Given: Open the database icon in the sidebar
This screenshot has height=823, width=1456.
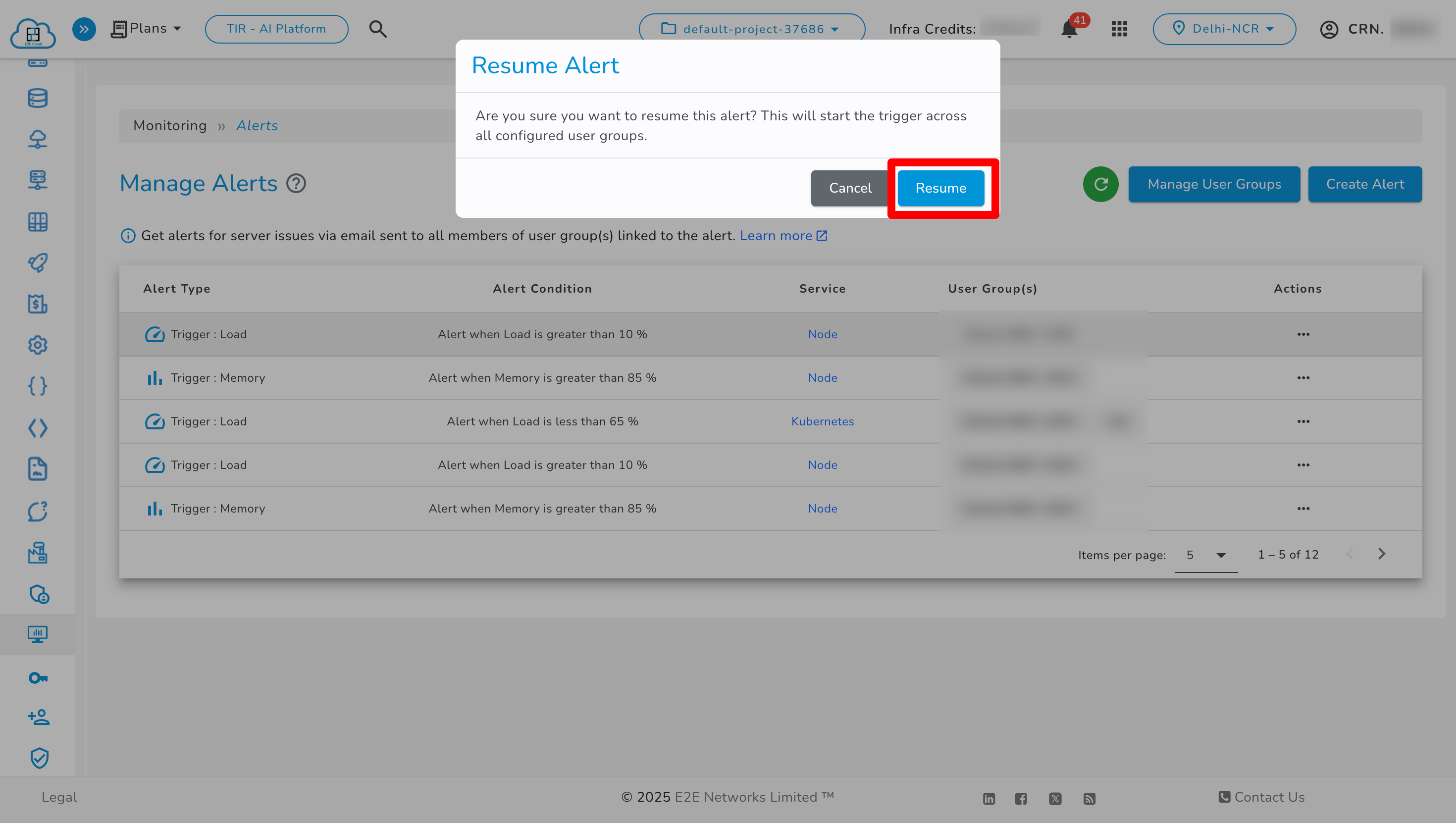Looking at the screenshot, I should [x=37, y=98].
